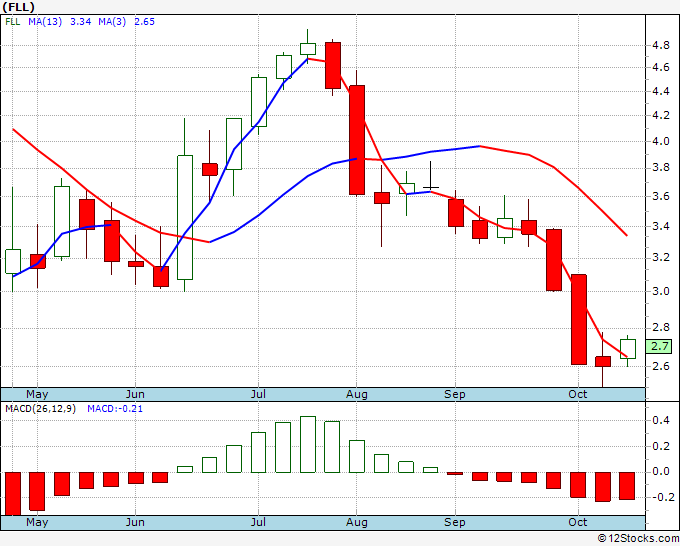The width and height of the screenshot is (680, 546).
Task: Click the tallest red candle in early August
Action: click(357, 140)
